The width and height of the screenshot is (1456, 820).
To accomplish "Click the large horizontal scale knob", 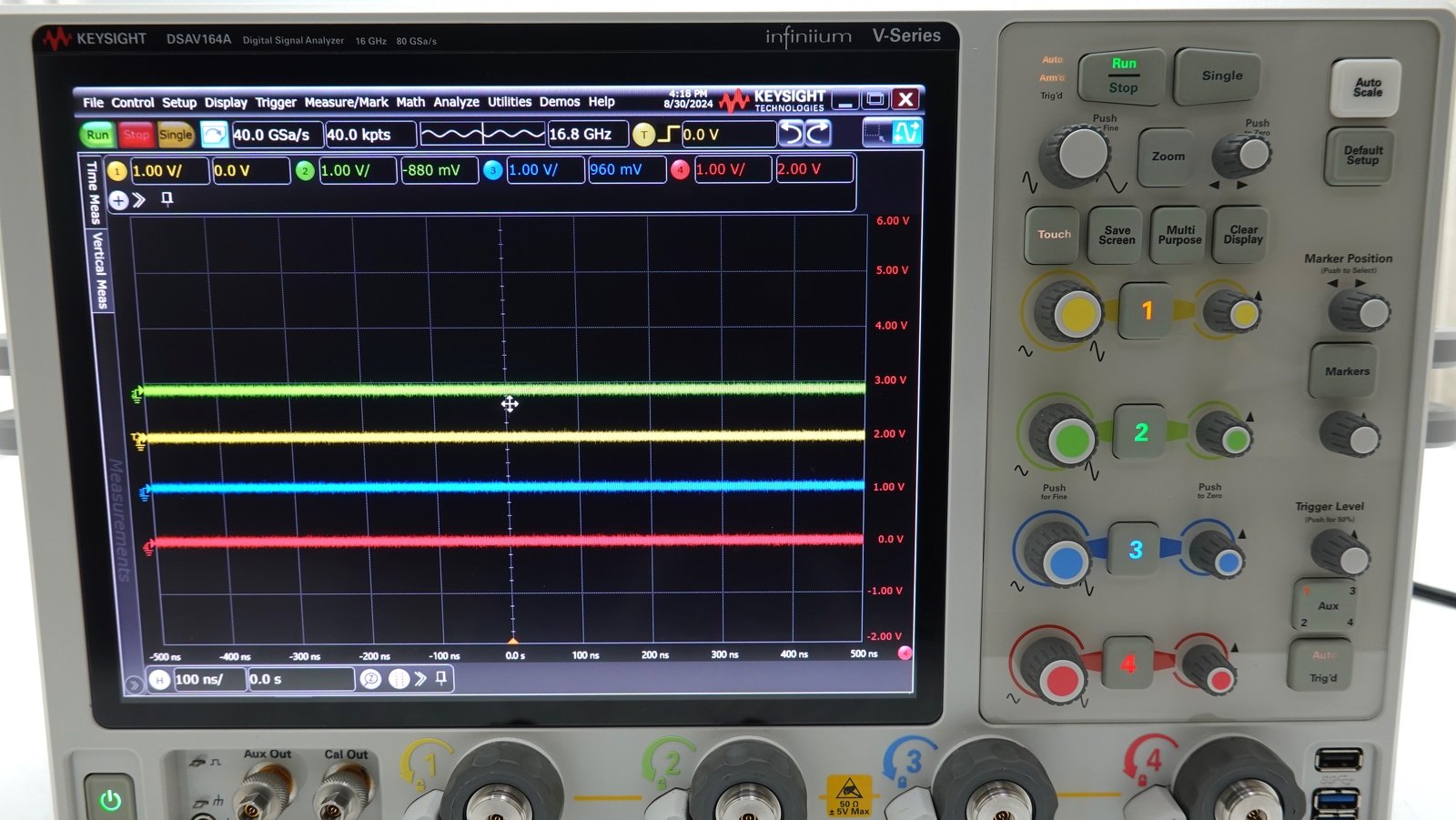I will pyautogui.click(x=1076, y=155).
